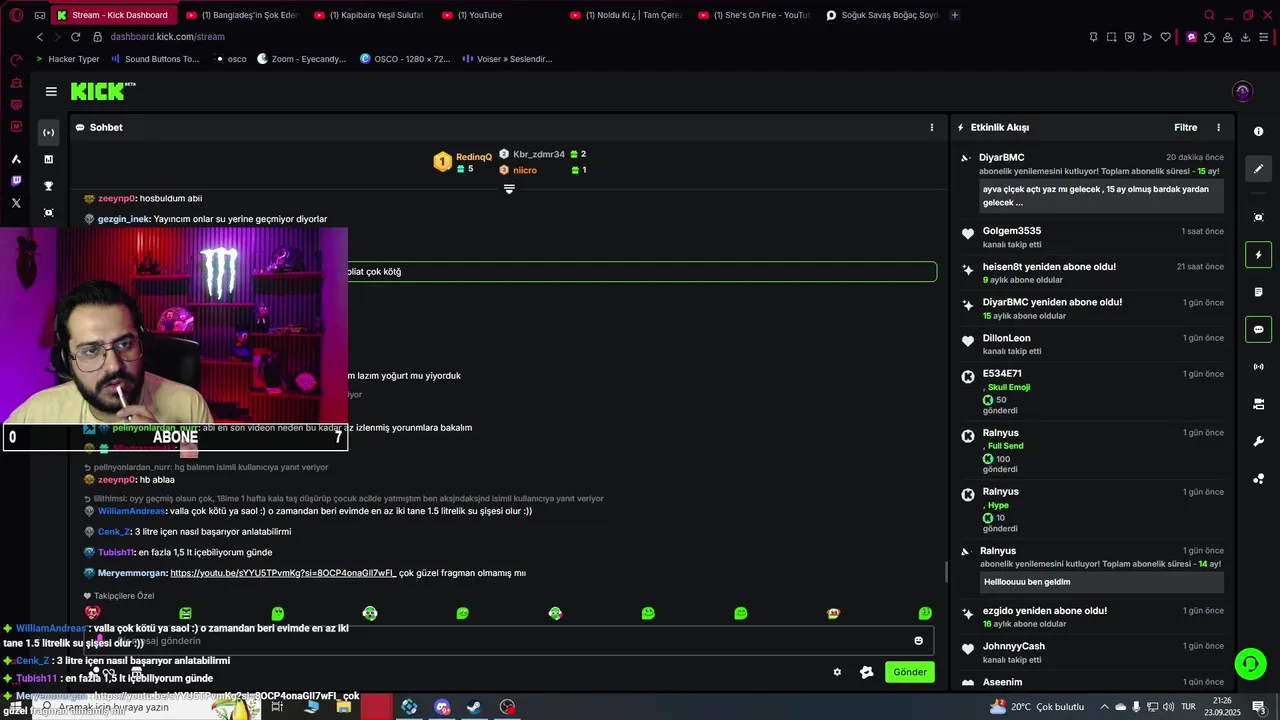Select the stream icon in left Kick sidebar
Screen dimensions: 1280x720
(48, 132)
